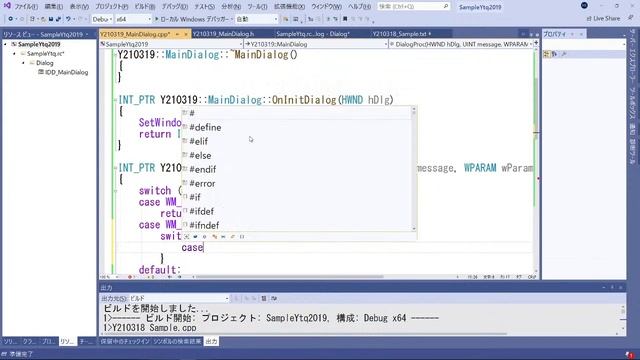Select #endif in the completion list
Viewport: 640px width, 360px height.
(x=297, y=169)
